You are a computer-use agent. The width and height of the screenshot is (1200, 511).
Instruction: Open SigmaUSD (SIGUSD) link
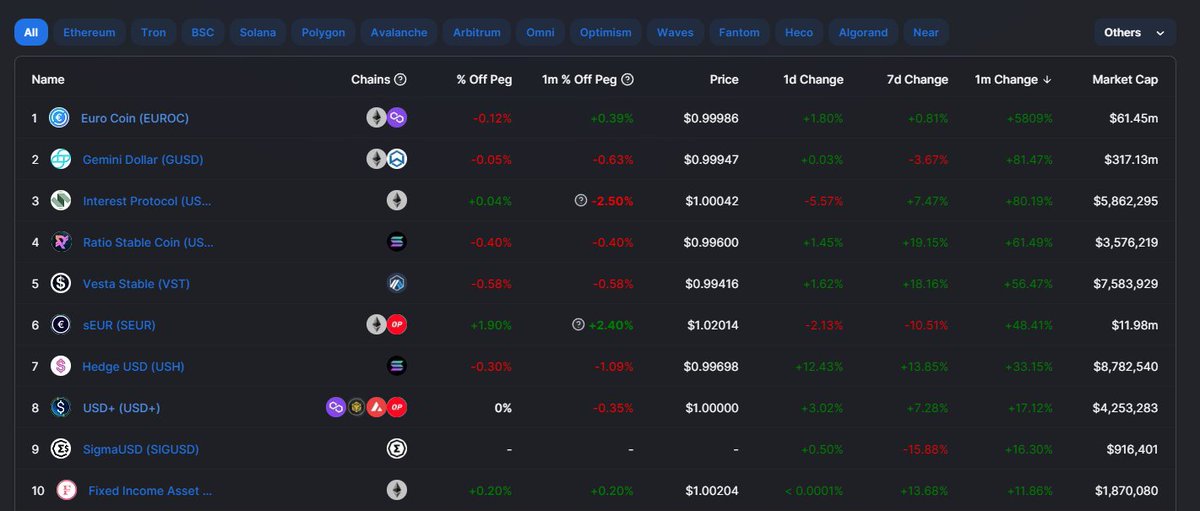point(141,449)
